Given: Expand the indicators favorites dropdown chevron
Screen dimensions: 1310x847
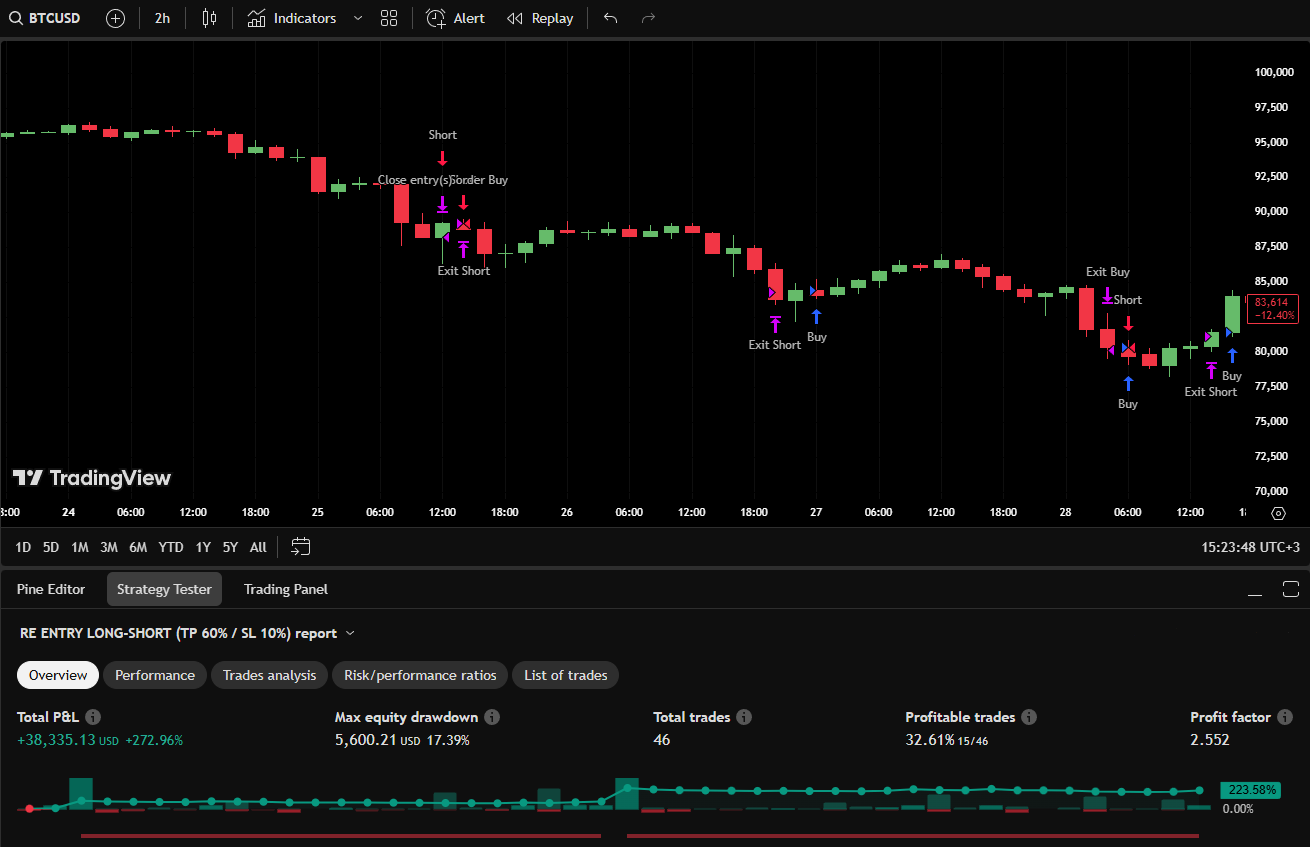Looking at the screenshot, I should [358, 18].
